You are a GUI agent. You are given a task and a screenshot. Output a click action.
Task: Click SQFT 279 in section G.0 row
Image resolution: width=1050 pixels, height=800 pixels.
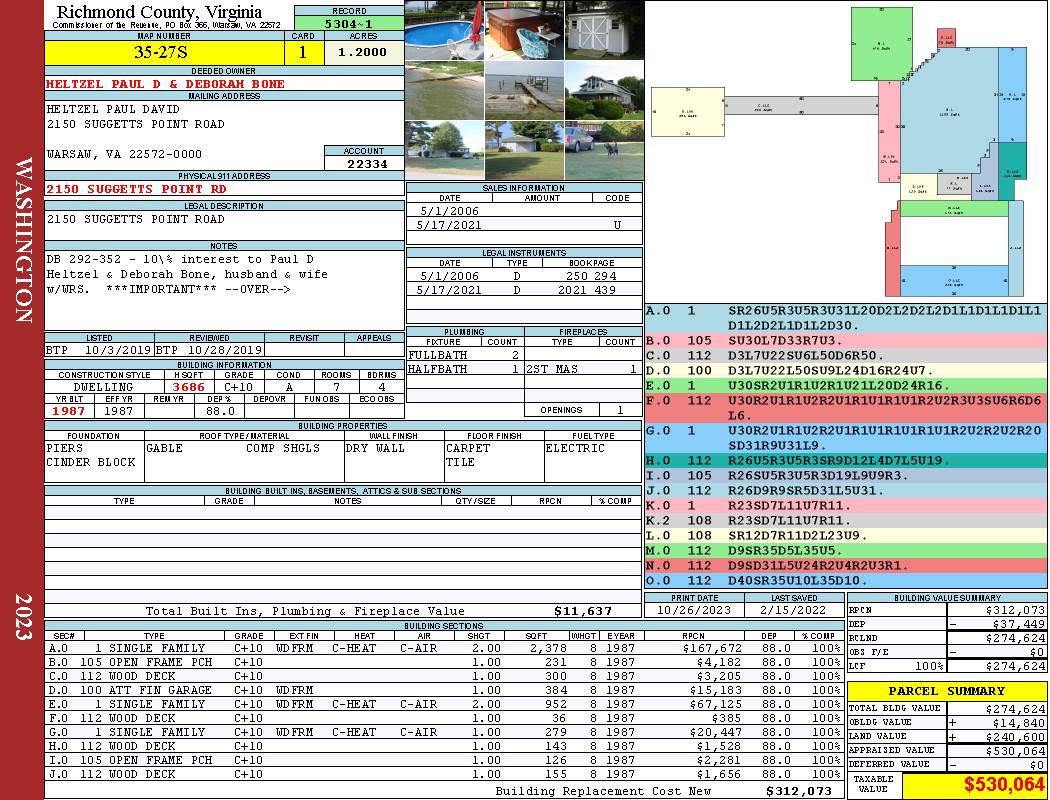point(555,732)
